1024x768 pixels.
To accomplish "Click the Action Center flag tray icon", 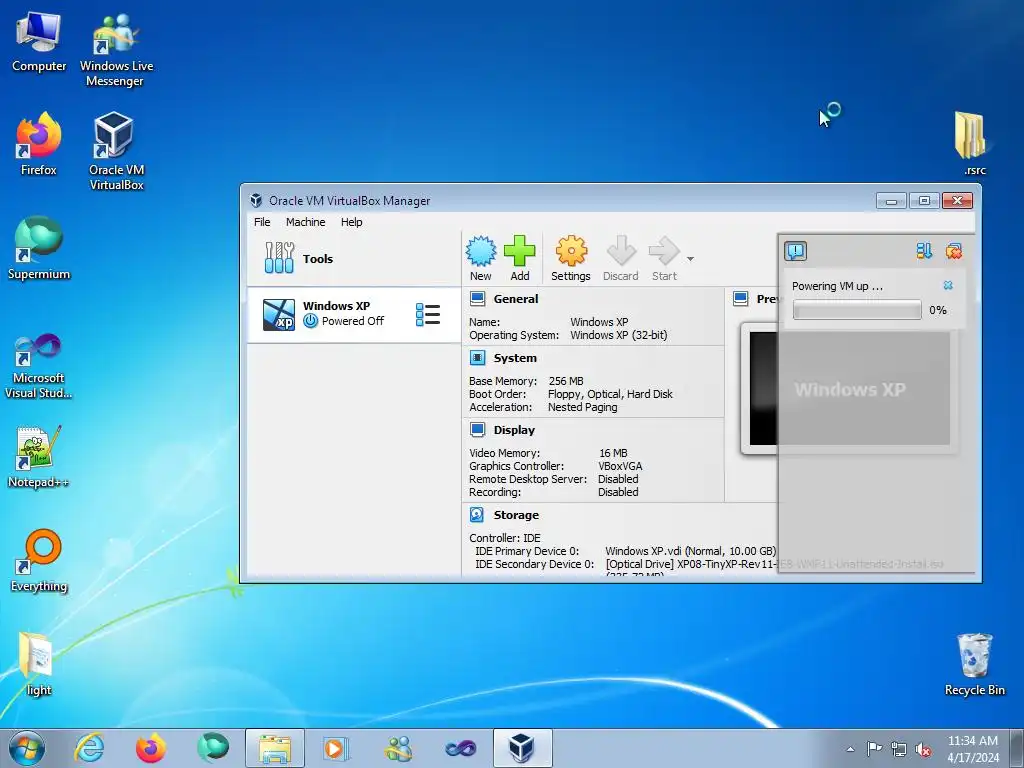I will (874, 749).
